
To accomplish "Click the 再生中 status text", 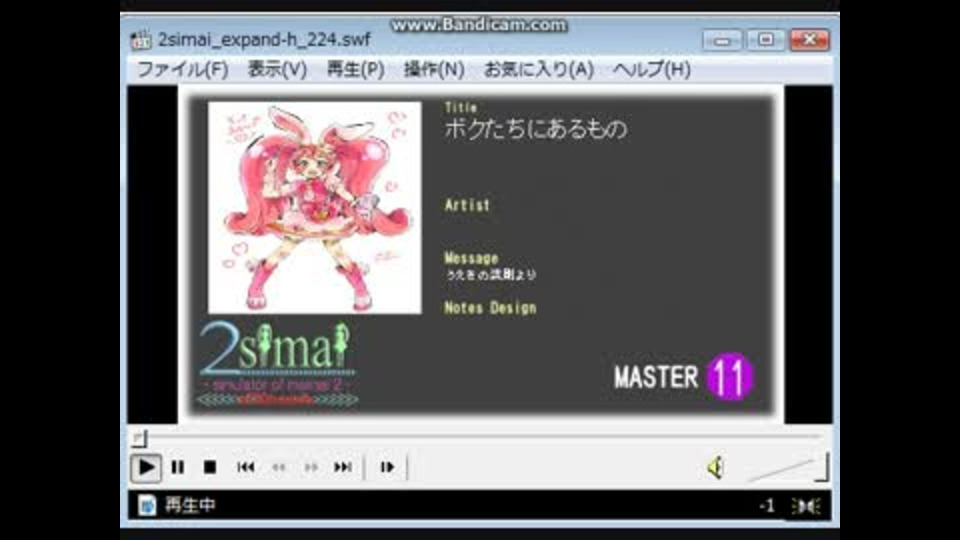I will tap(190, 505).
